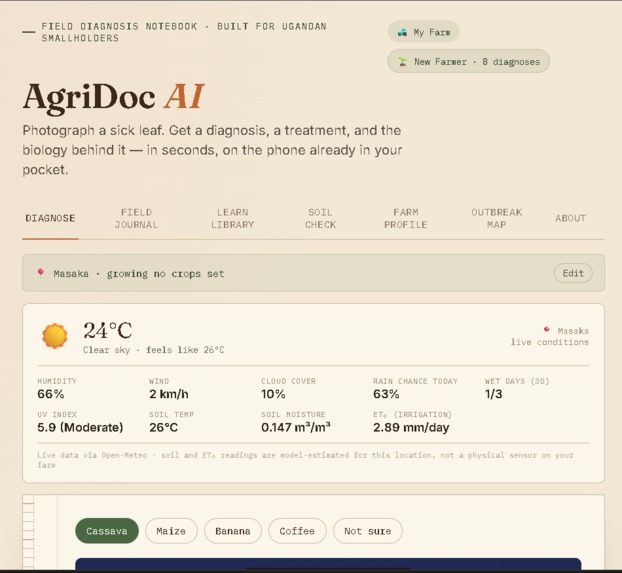Click the Live data via Open-Meteo note
The image size is (622, 573).
pos(305,460)
